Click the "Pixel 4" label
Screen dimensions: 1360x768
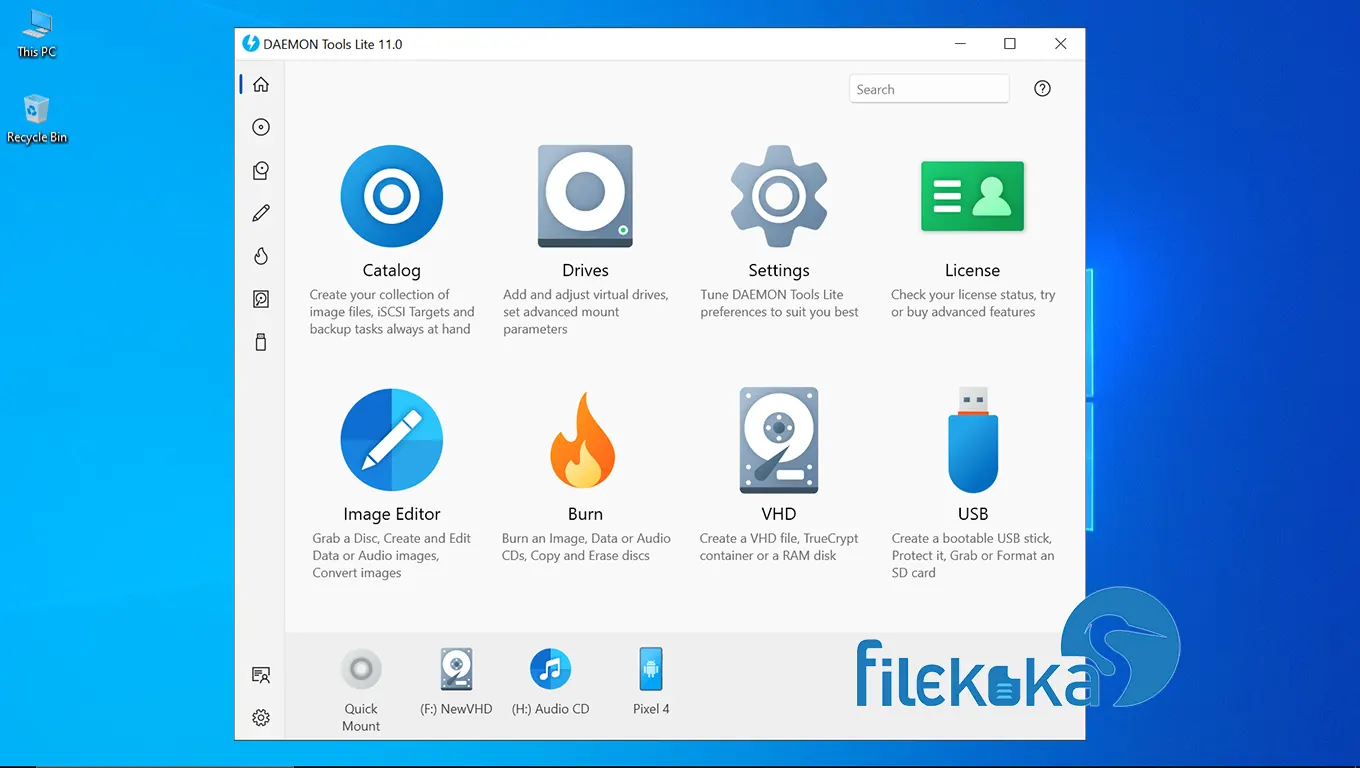[x=651, y=709]
